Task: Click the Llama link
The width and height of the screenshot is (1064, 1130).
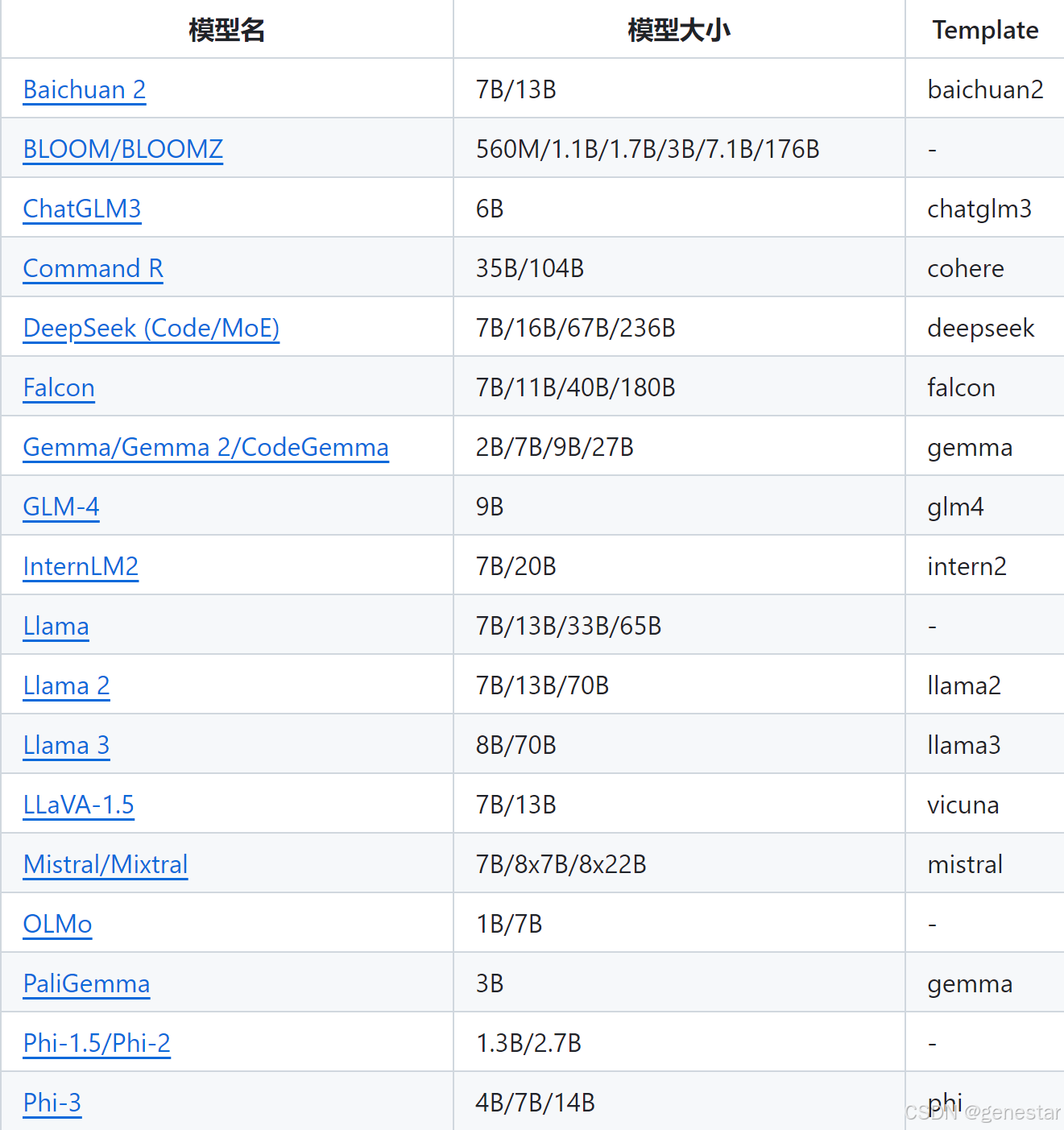Action: coord(56,626)
